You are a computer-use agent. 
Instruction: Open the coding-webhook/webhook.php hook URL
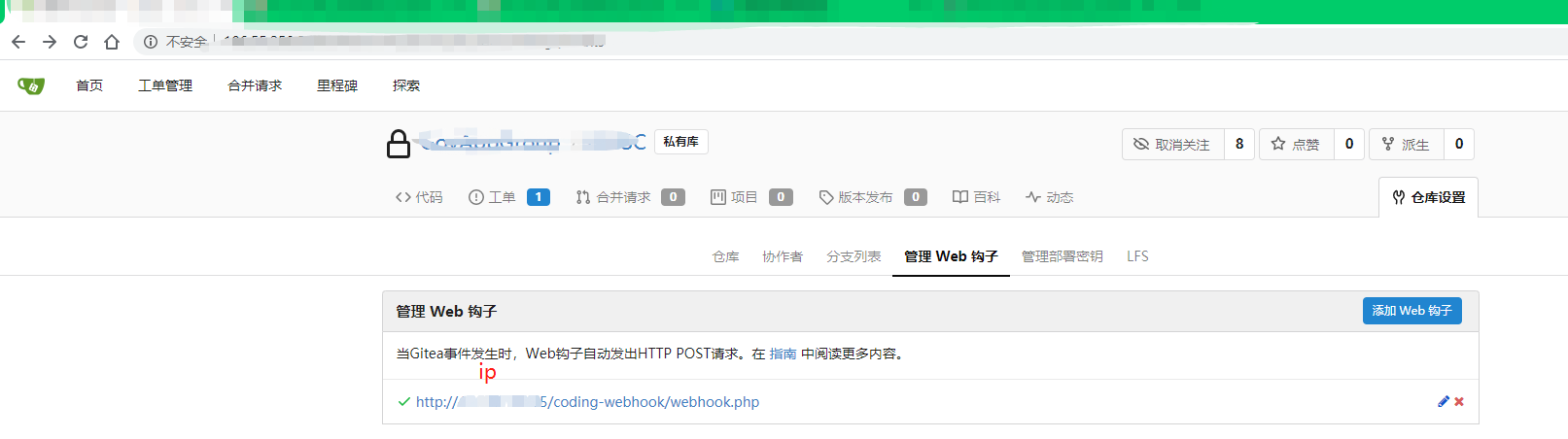coord(587,402)
